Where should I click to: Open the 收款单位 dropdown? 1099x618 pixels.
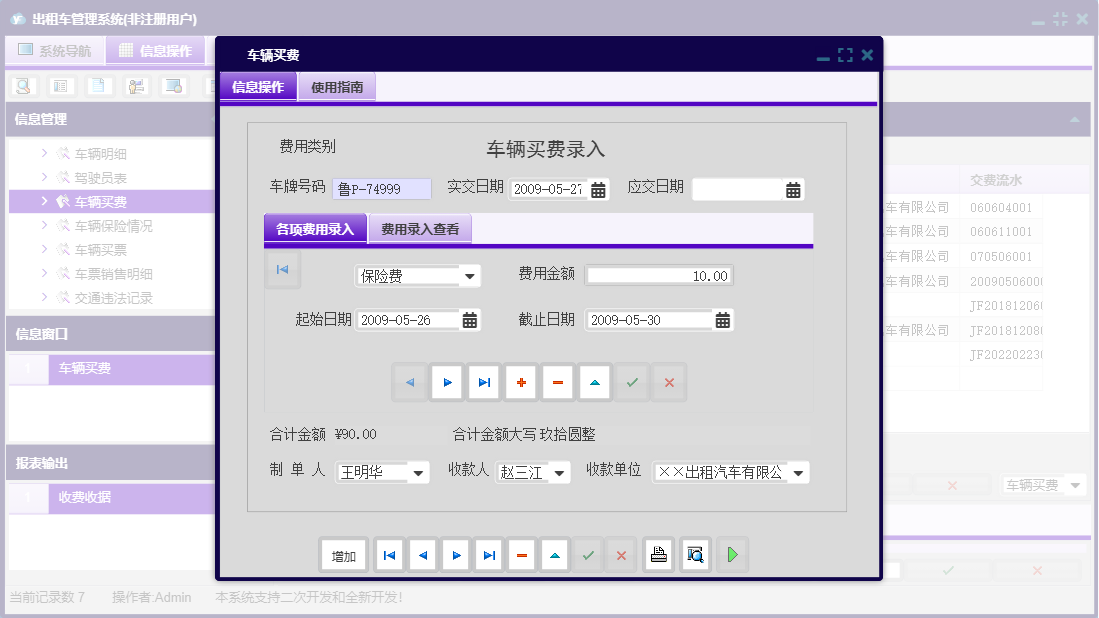[x=797, y=471]
